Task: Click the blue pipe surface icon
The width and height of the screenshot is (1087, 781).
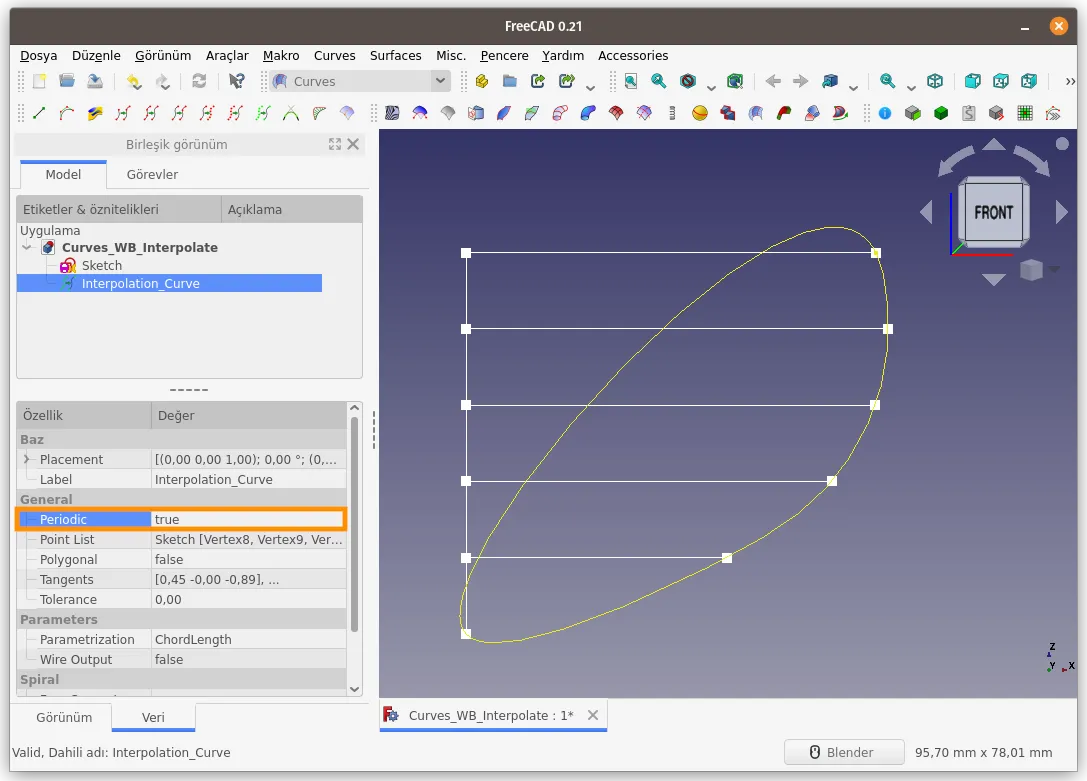Action: [588, 113]
